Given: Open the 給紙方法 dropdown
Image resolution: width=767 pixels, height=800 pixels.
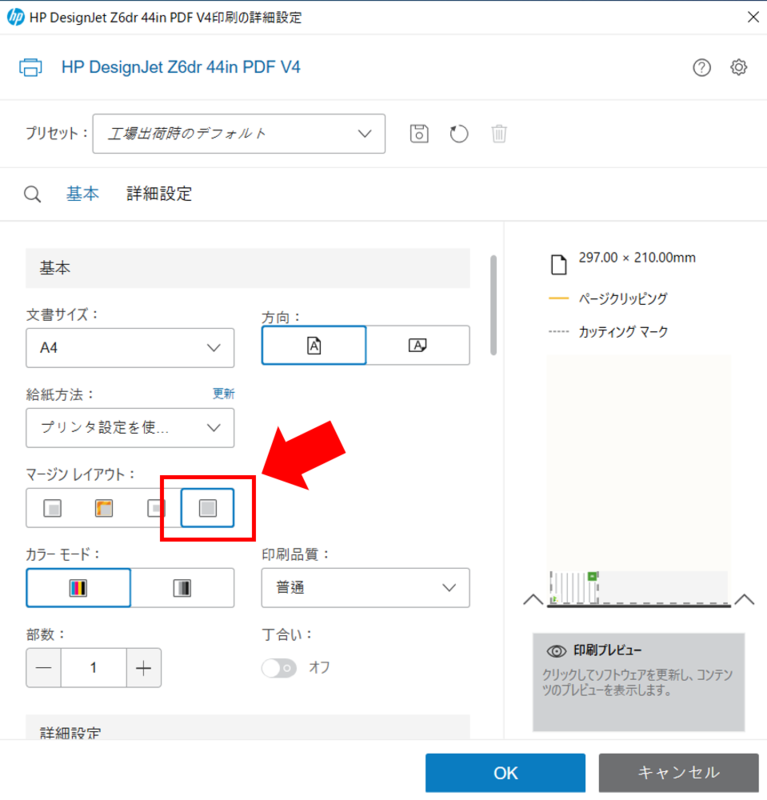Looking at the screenshot, I should [x=130, y=428].
